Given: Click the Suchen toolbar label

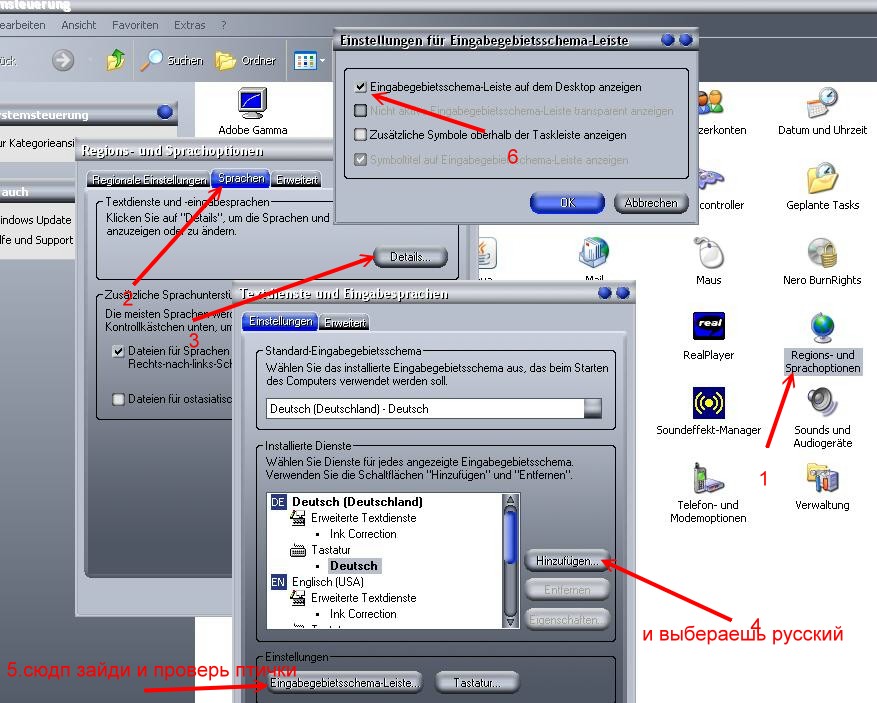Looking at the screenshot, I should tap(186, 60).
